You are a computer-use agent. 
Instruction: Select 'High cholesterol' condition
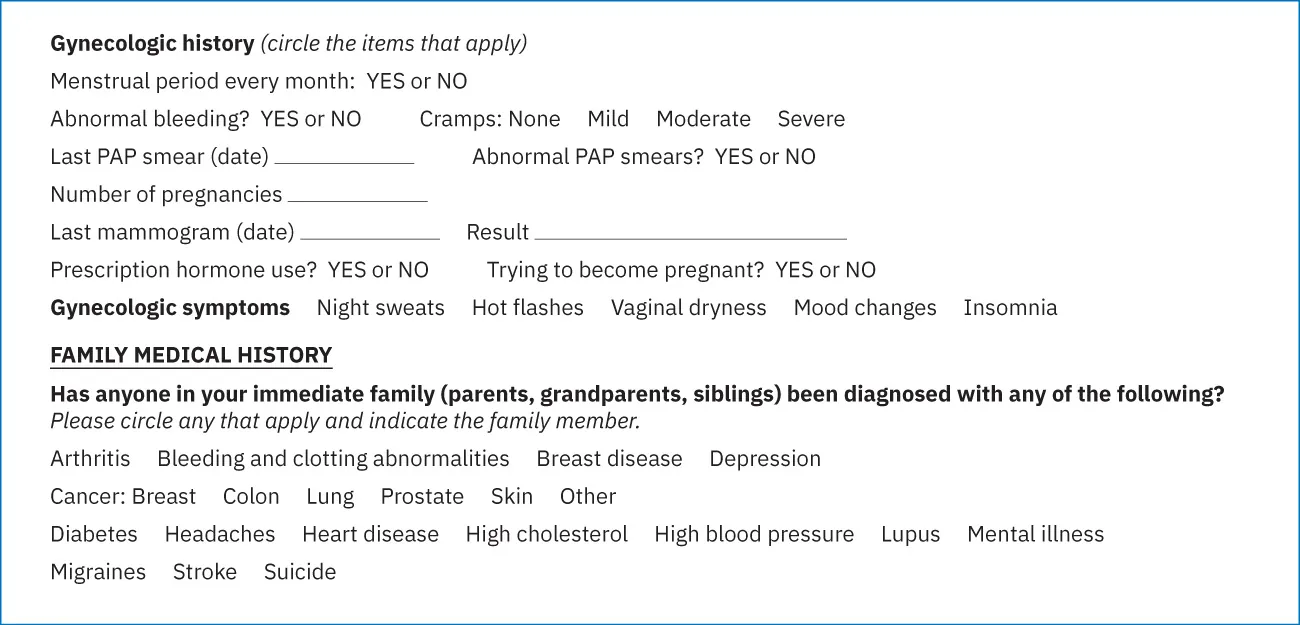(x=546, y=535)
